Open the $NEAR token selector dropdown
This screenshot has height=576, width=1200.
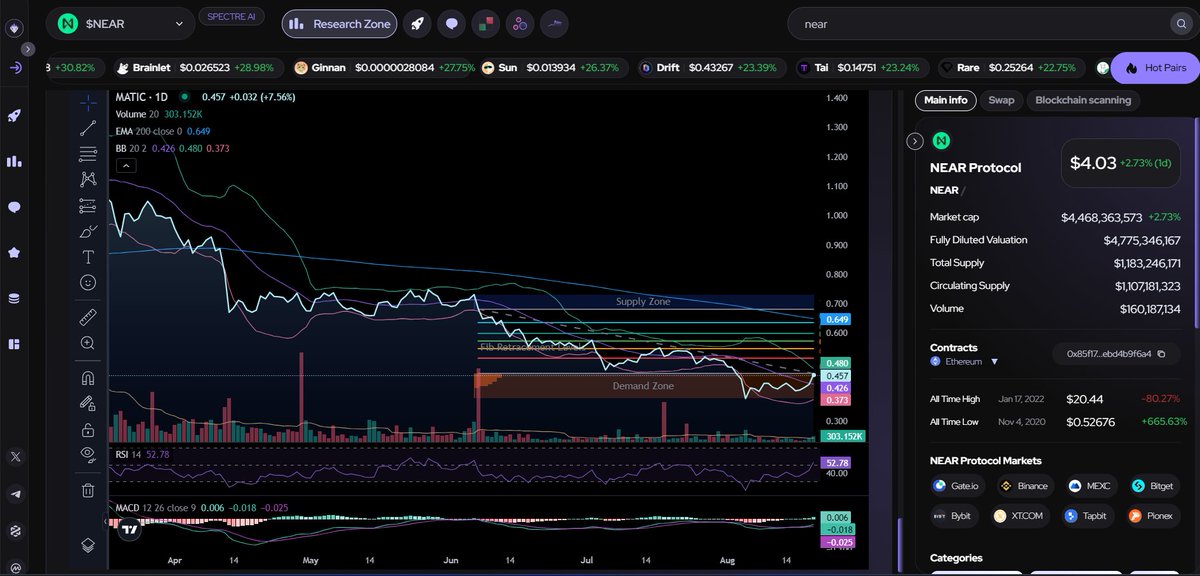coord(121,24)
